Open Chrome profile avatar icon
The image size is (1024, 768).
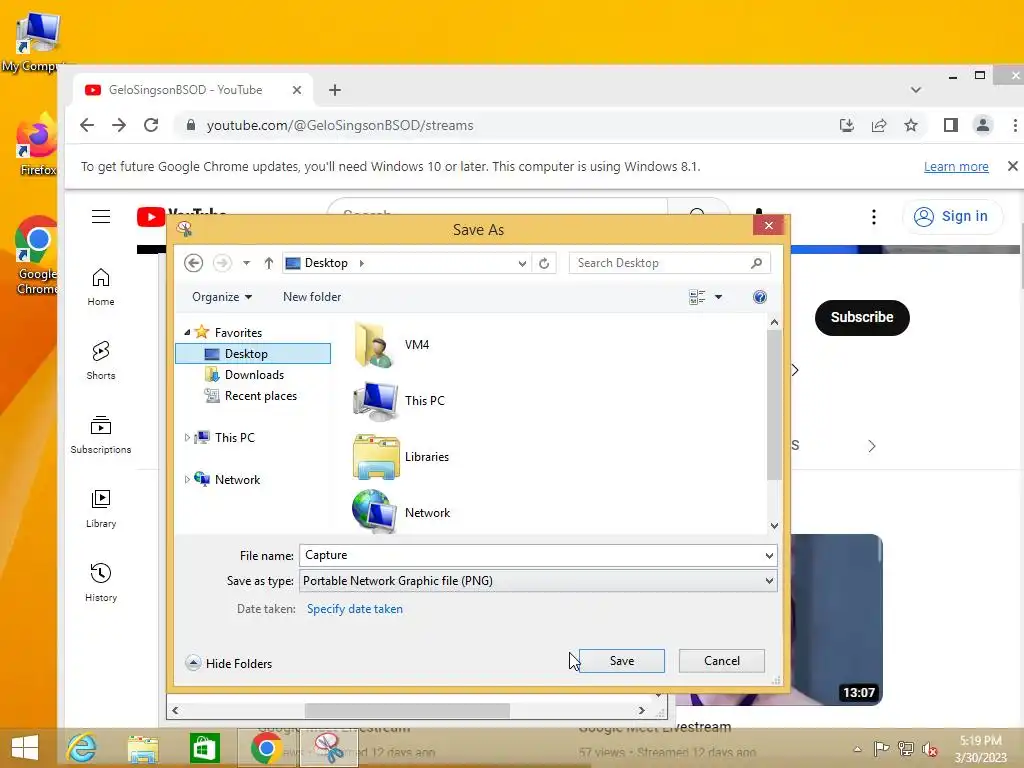pos(982,125)
